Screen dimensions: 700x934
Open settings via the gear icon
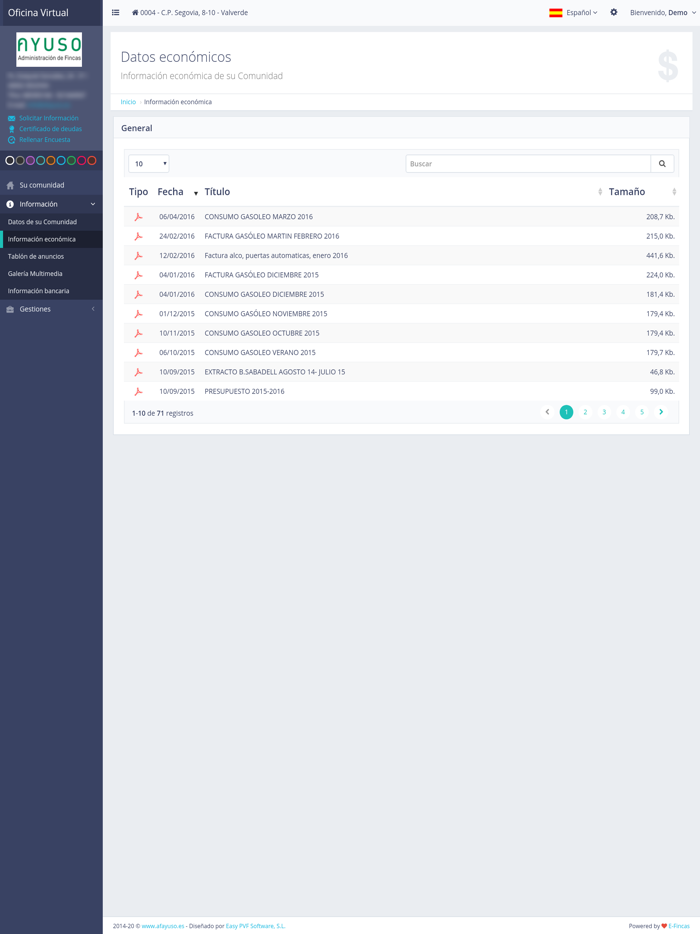tap(614, 13)
